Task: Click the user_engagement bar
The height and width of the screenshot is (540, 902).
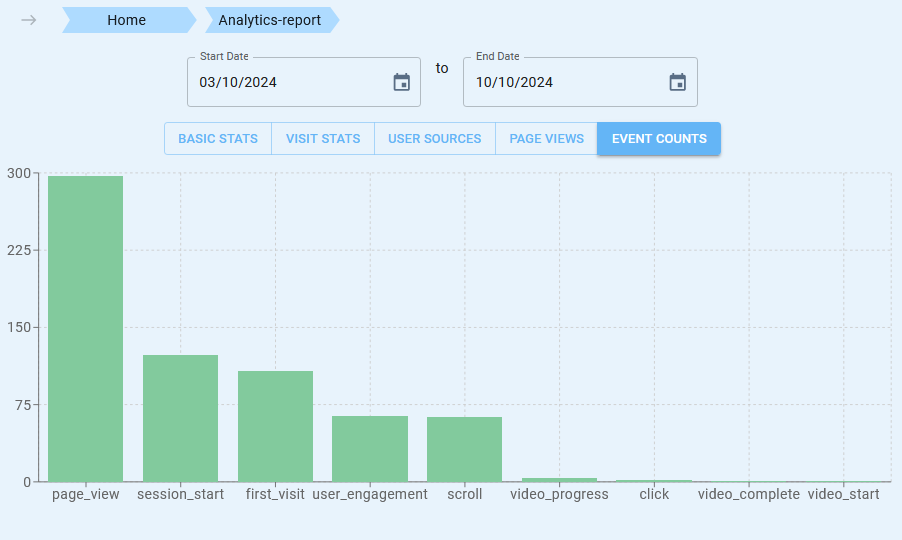Action: [x=370, y=449]
